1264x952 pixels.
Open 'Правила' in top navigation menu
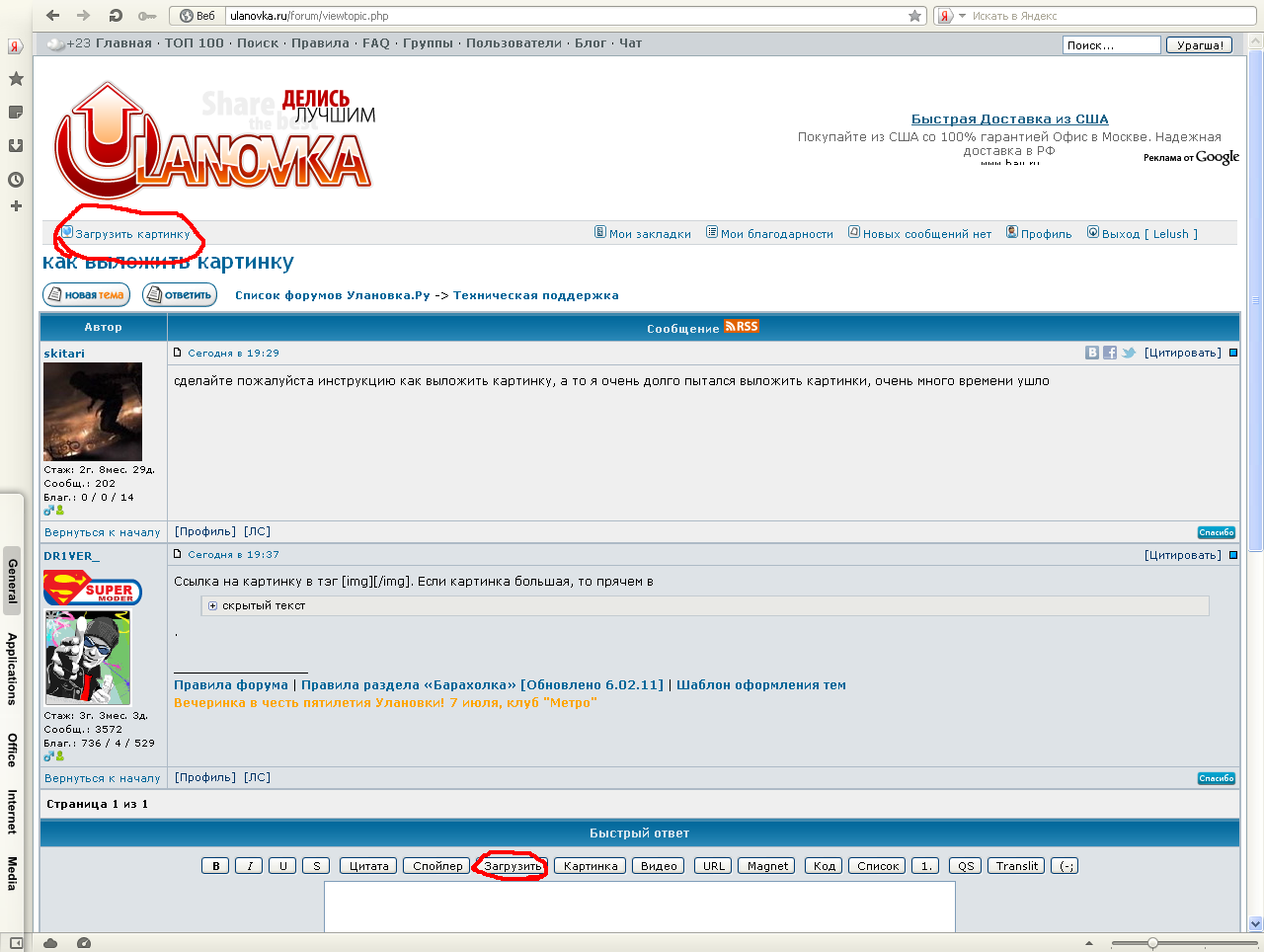320,43
